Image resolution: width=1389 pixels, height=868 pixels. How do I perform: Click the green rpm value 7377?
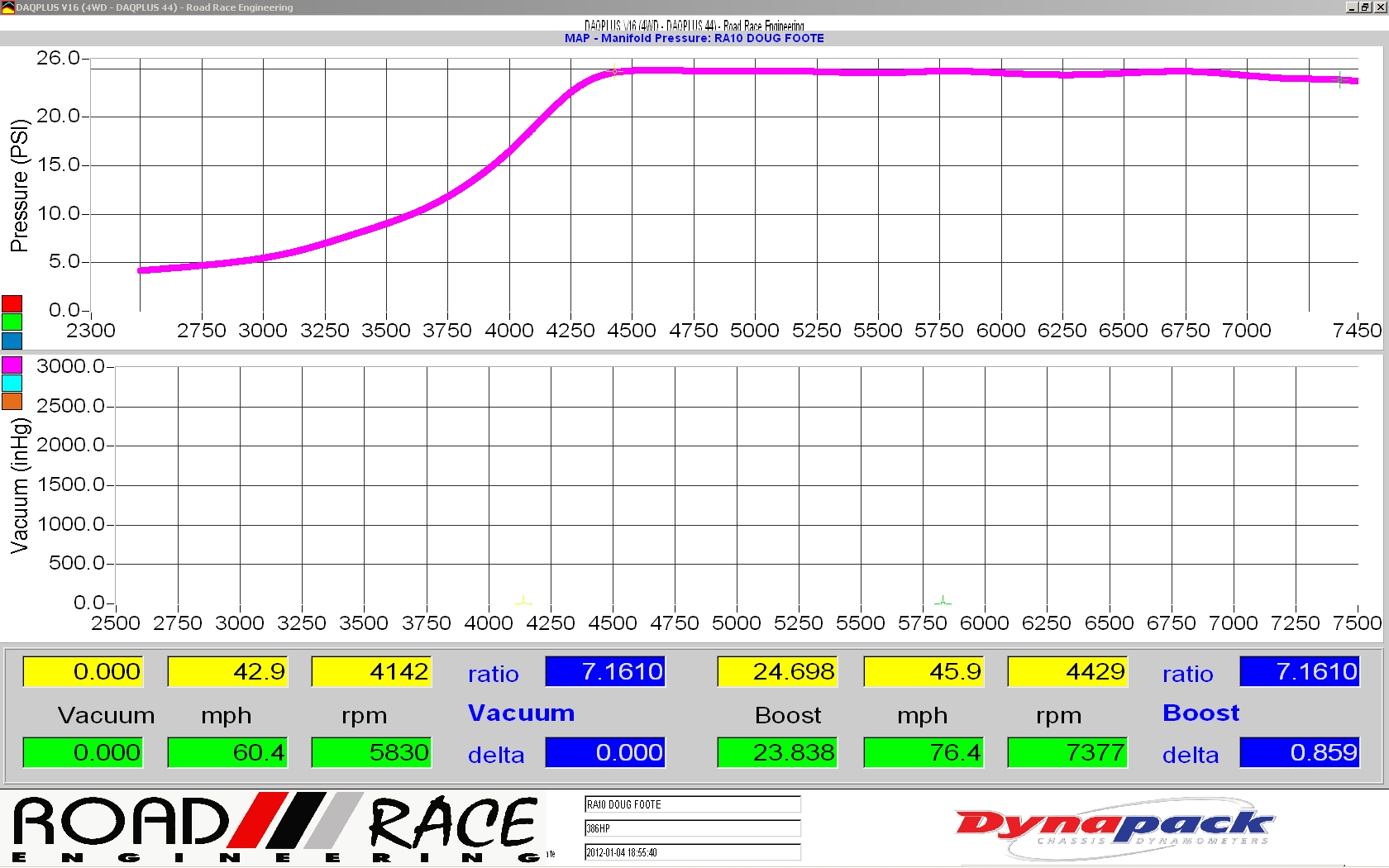click(1067, 752)
